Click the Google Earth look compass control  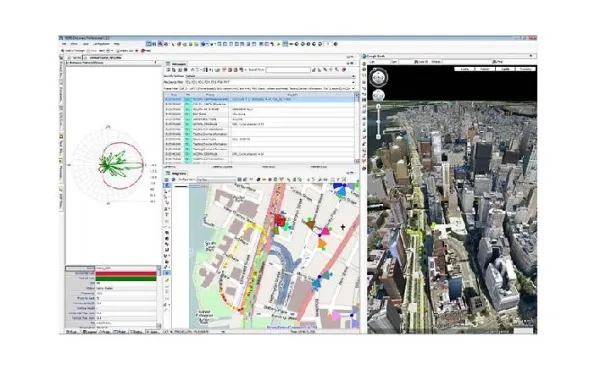tap(378, 78)
